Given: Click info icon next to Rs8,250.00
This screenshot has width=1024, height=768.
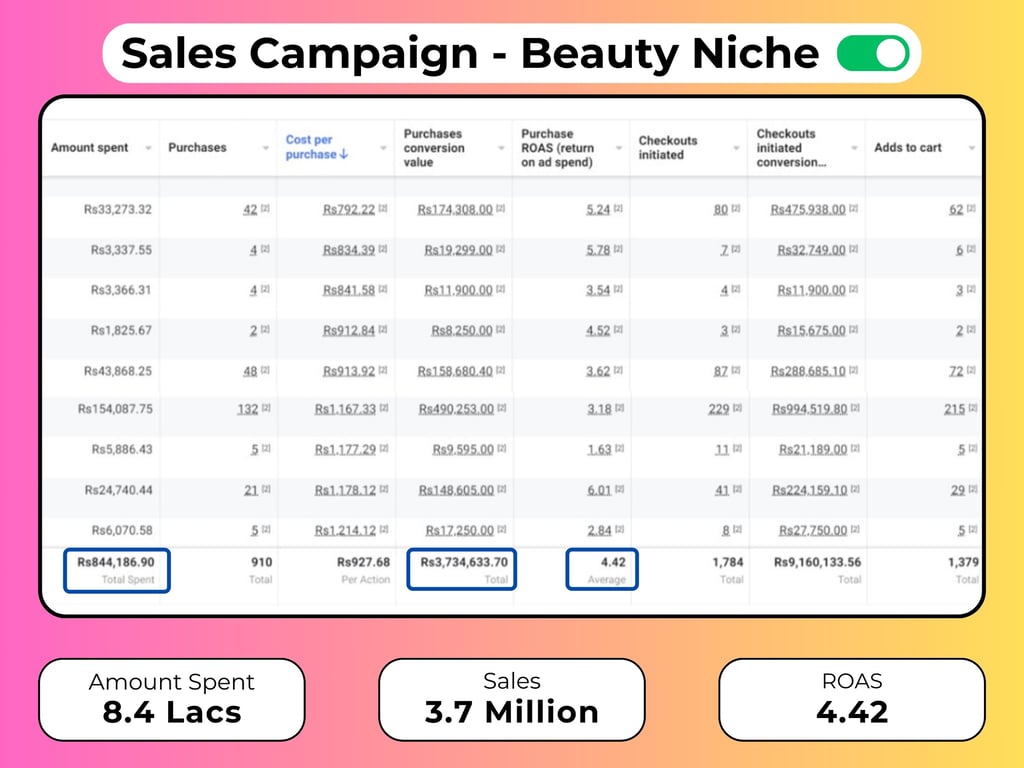Looking at the screenshot, I should coord(500,329).
